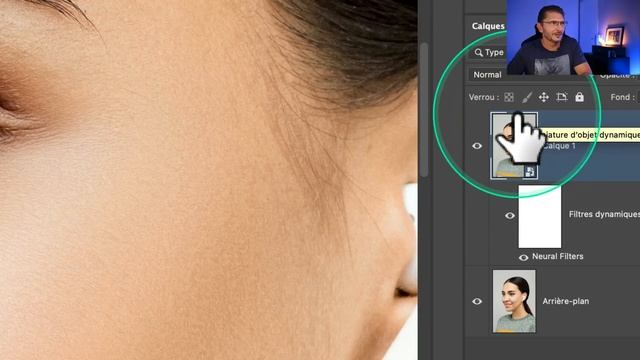Click the Verrou label

(484, 97)
